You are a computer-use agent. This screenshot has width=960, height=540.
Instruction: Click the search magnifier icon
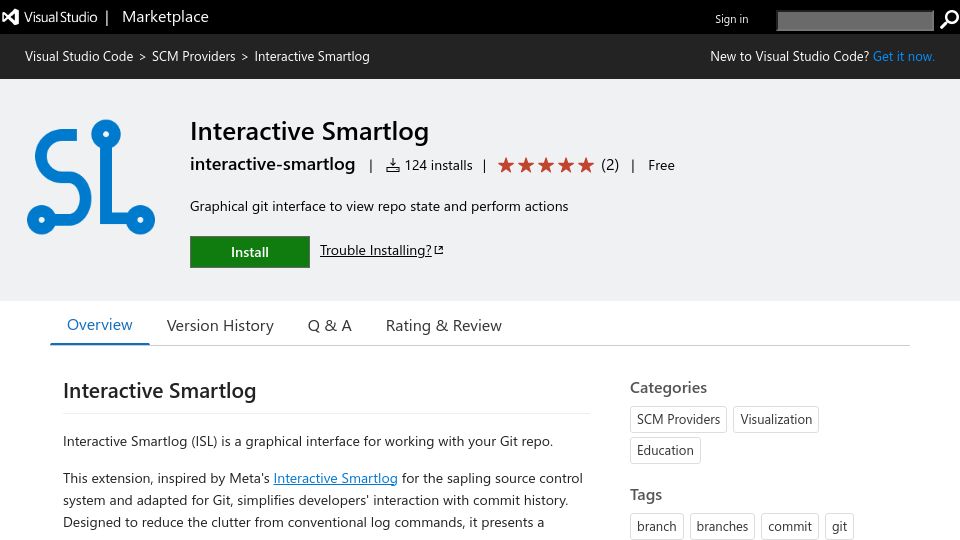click(x=949, y=20)
